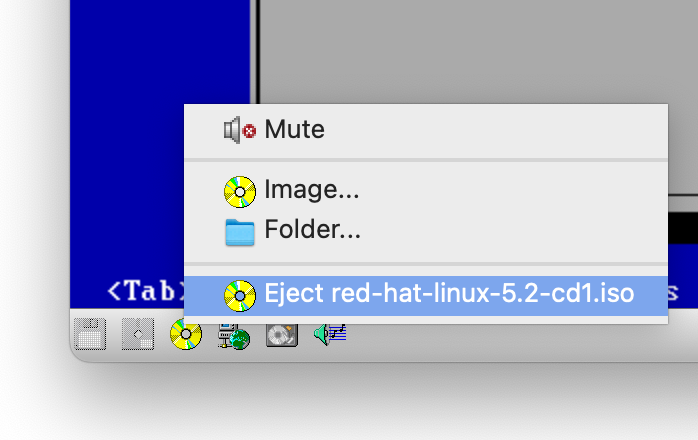
Task: Open the network adapter status icon
Action: pyautogui.click(x=234, y=336)
